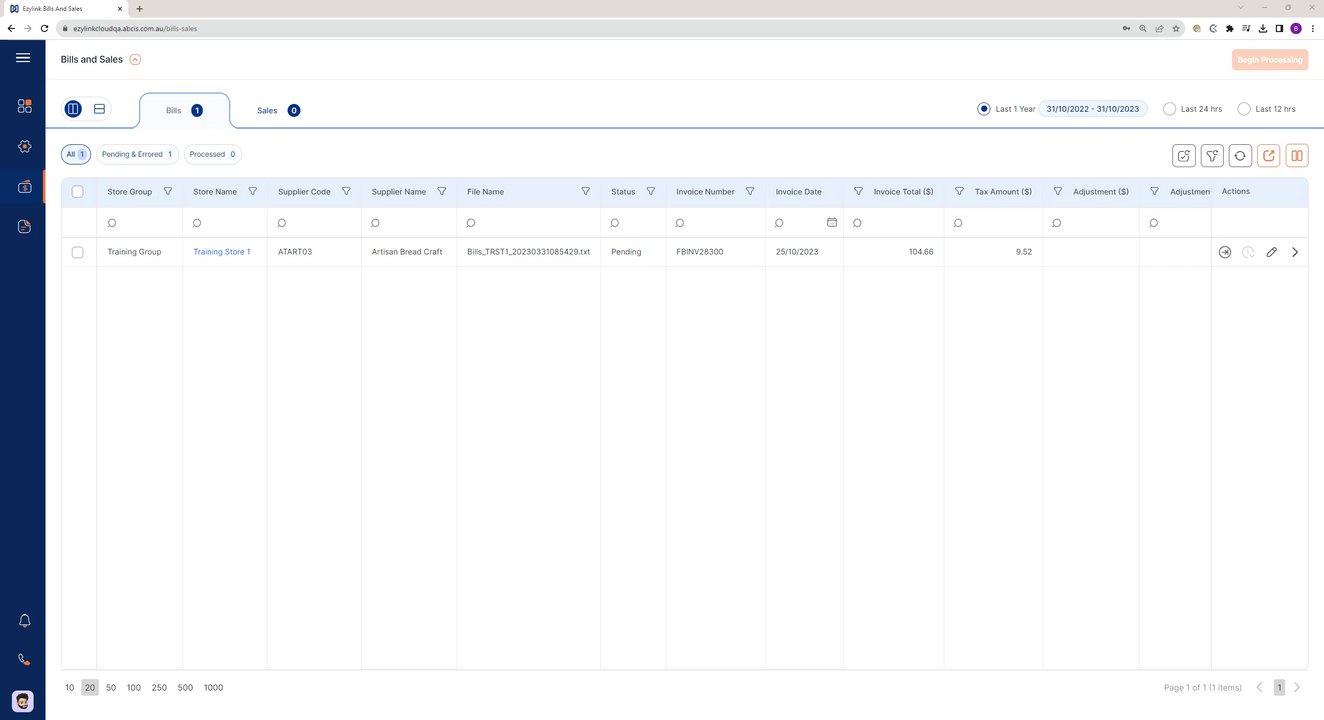Open the date range 31/10/2022 - 31/10/2023 picker
The width and height of the screenshot is (1324, 720).
1093,109
